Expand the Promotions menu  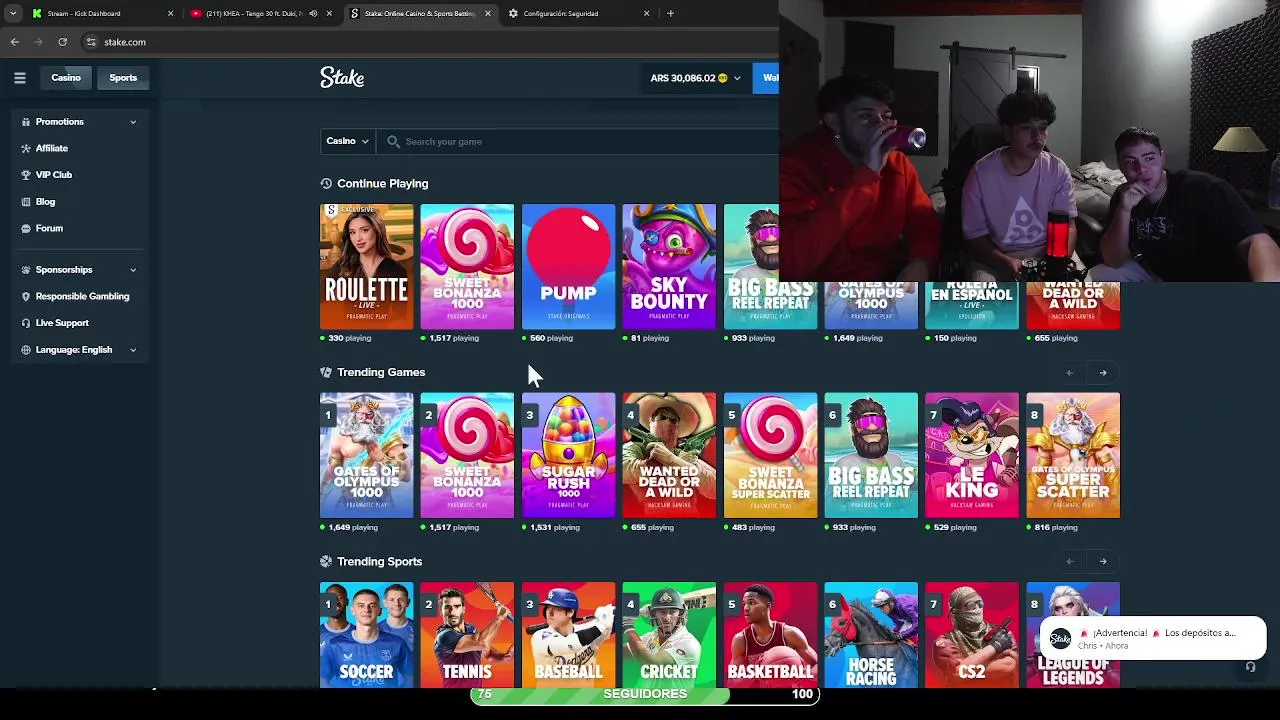[x=79, y=122]
